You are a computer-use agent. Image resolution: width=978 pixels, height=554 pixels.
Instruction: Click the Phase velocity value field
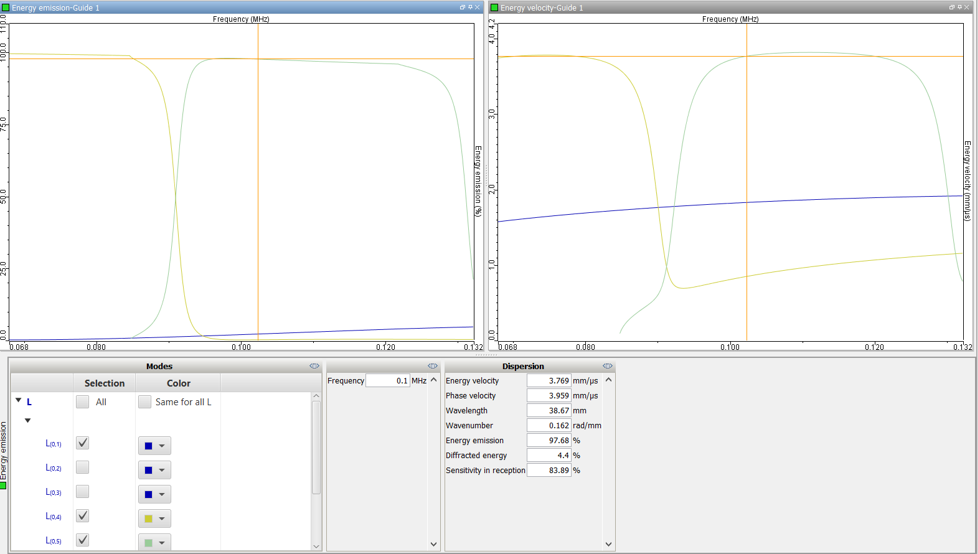point(549,396)
